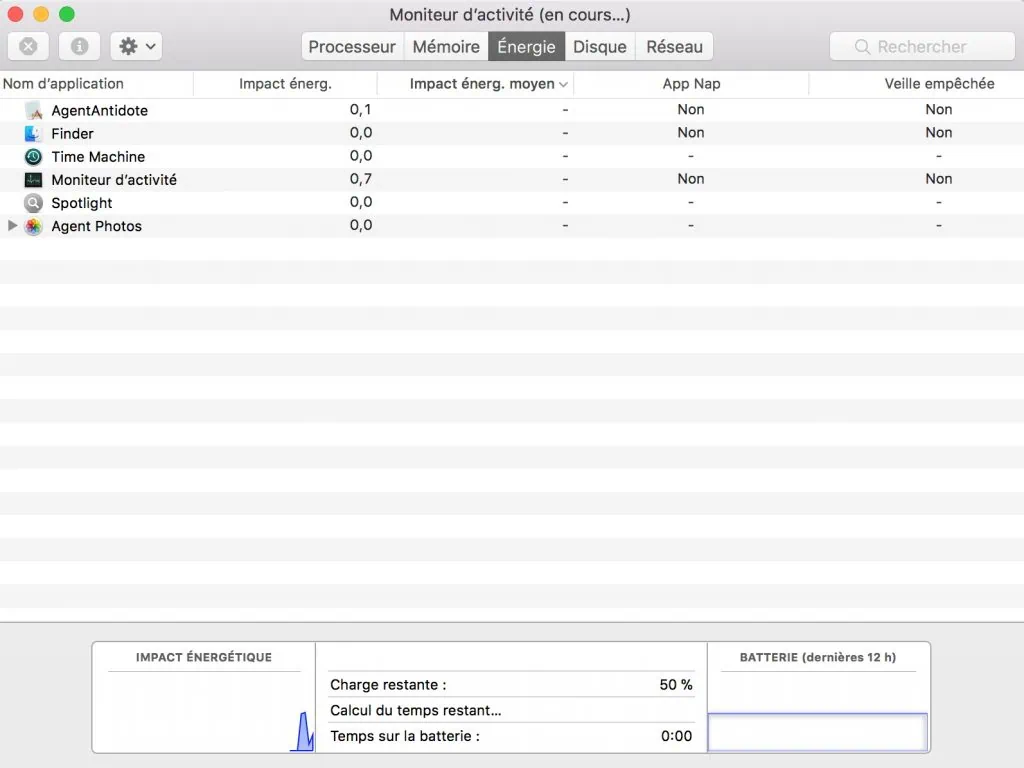Click the Time Machine app icon
This screenshot has width=1024, height=768.
click(x=34, y=157)
